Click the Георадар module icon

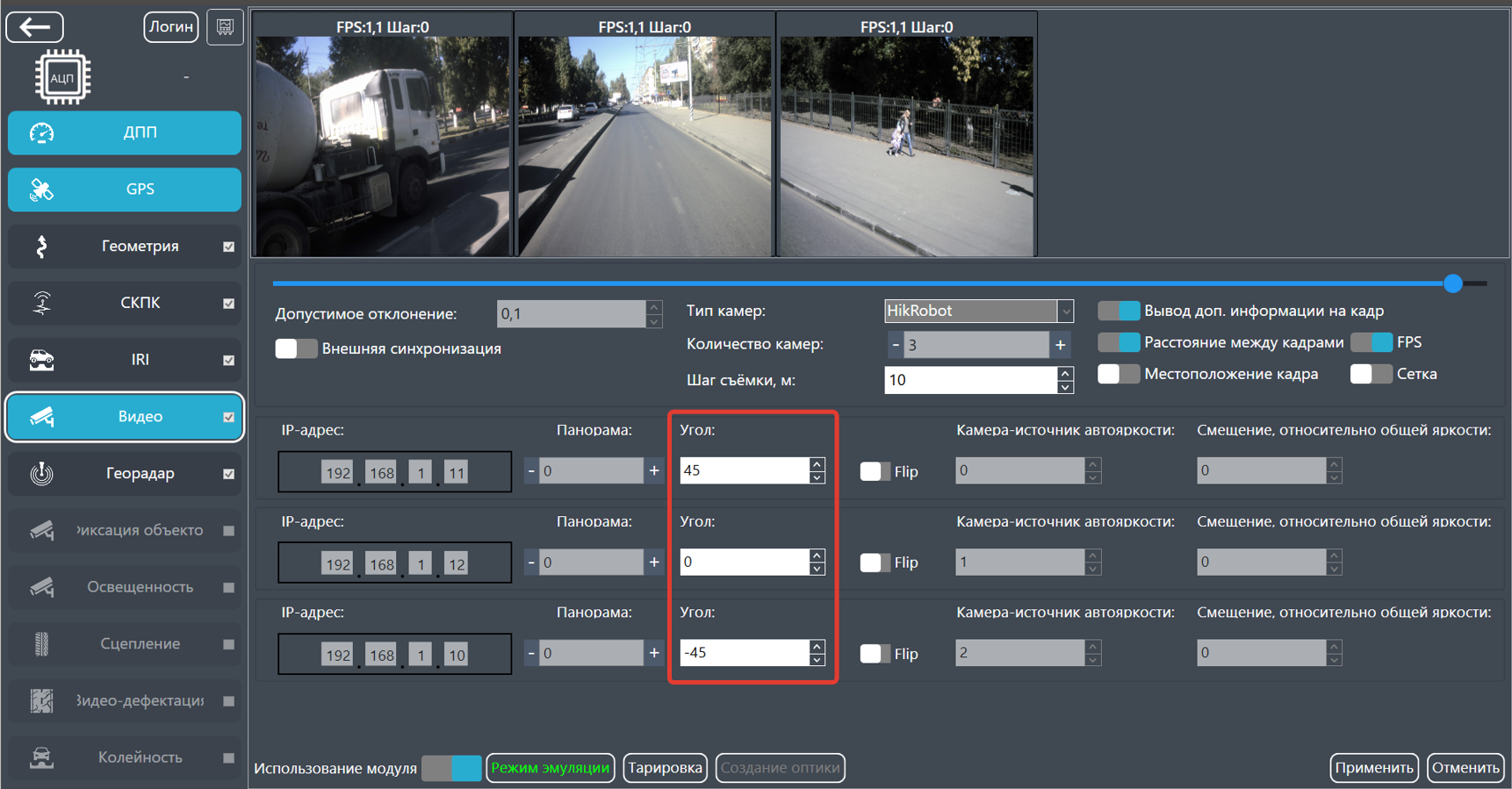click(41, 473)
